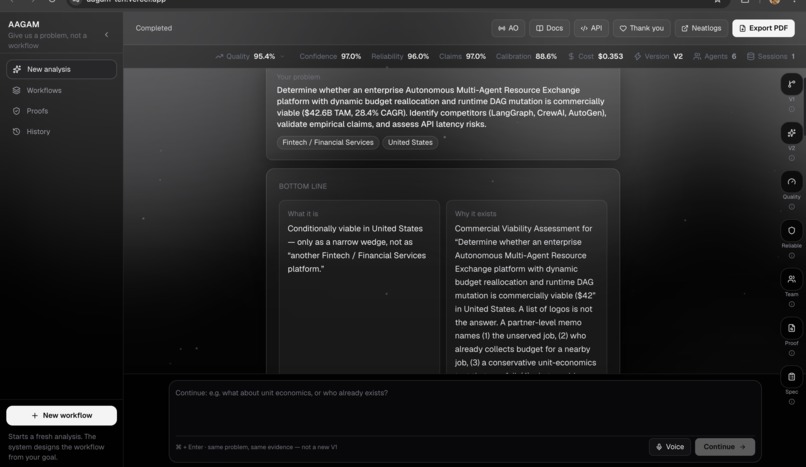Click the Reliability 96.0% metric
806x467 pixels.
(x=400, y=57)
